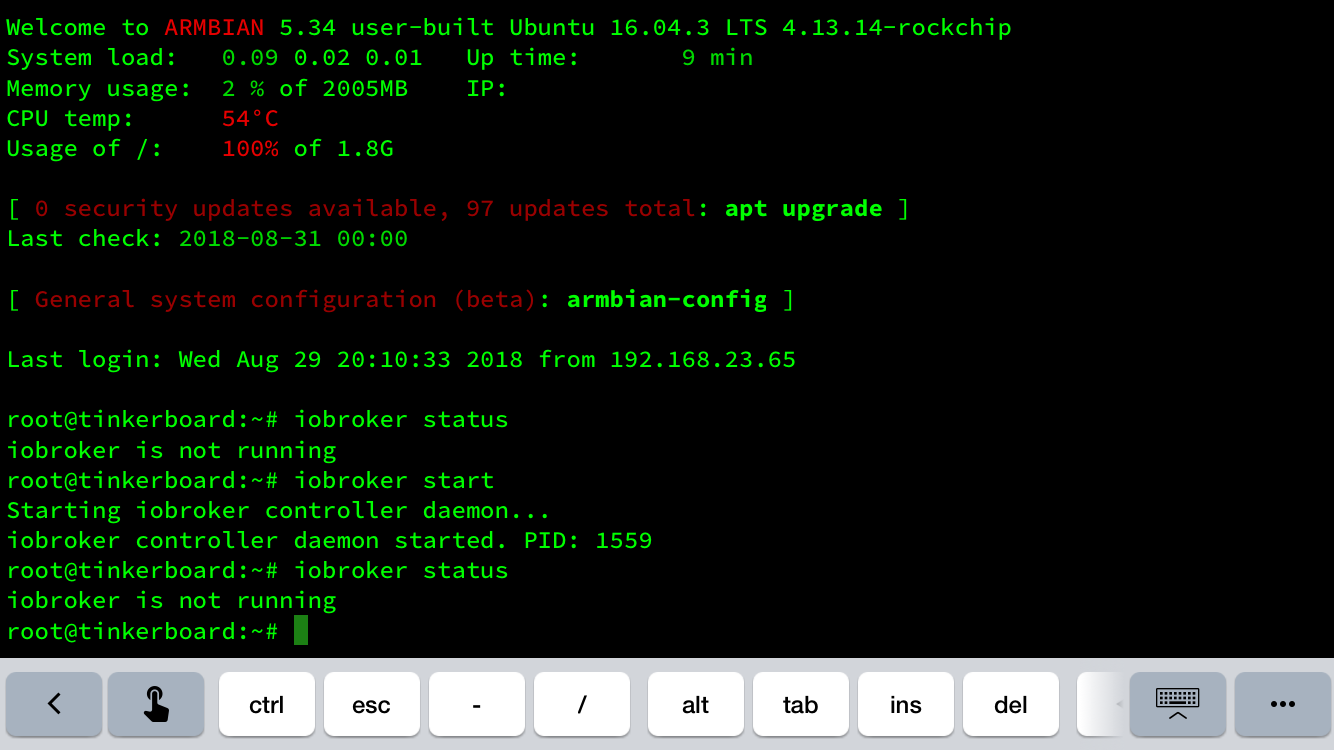Click the red ARMBIAN text in welcome line
The width and height of the screenshot is (1334, 750).
tap(214, 28)
